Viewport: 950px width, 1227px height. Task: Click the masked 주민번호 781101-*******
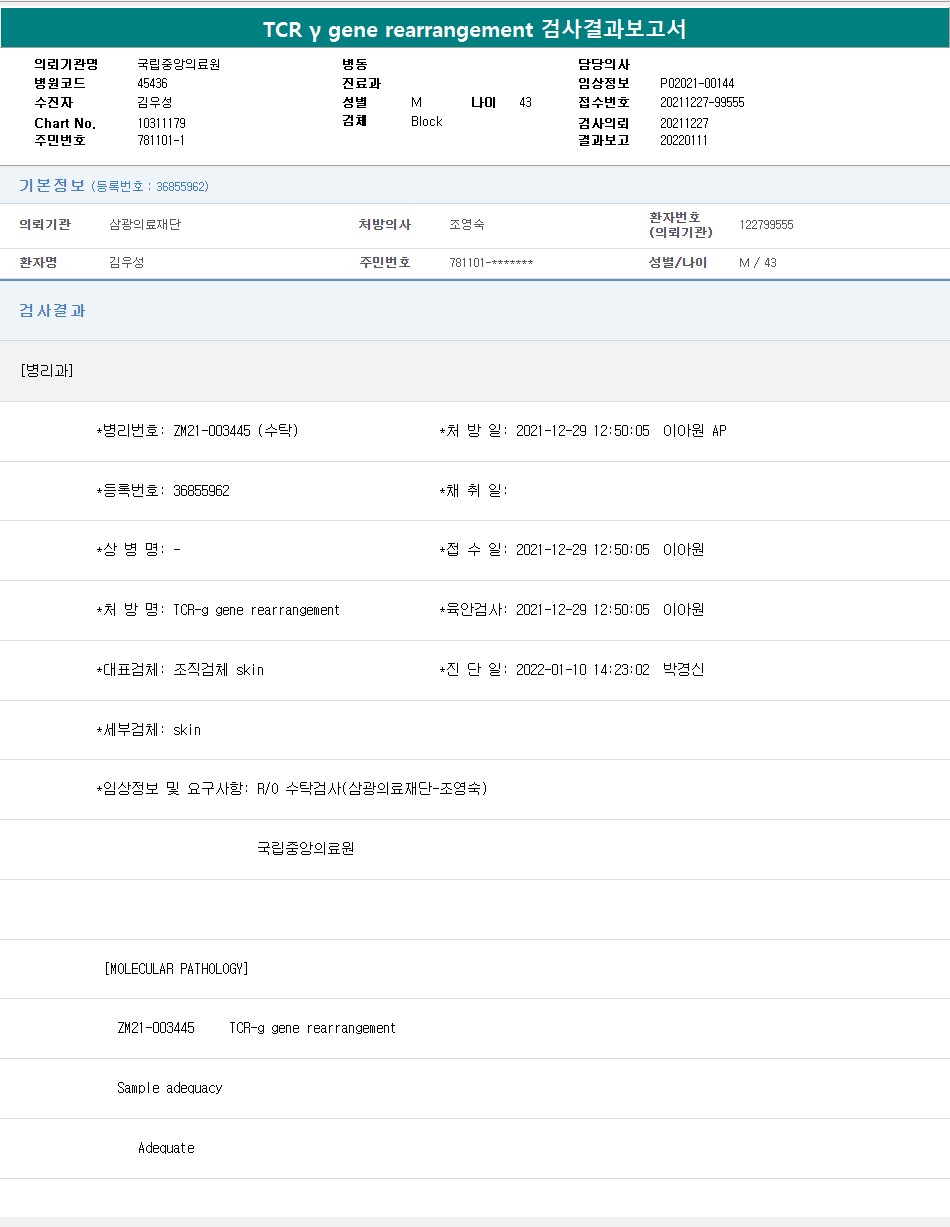click(x=491, y=263)
